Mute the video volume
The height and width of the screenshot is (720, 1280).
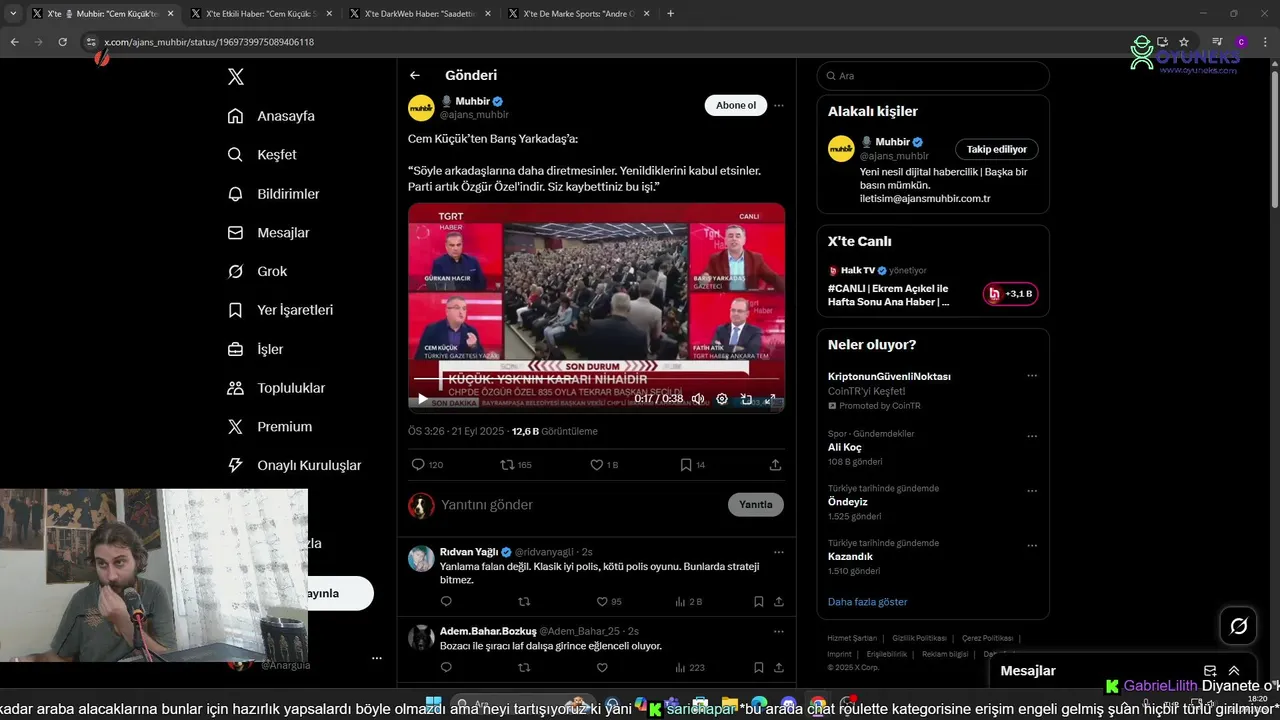point(698,399)
